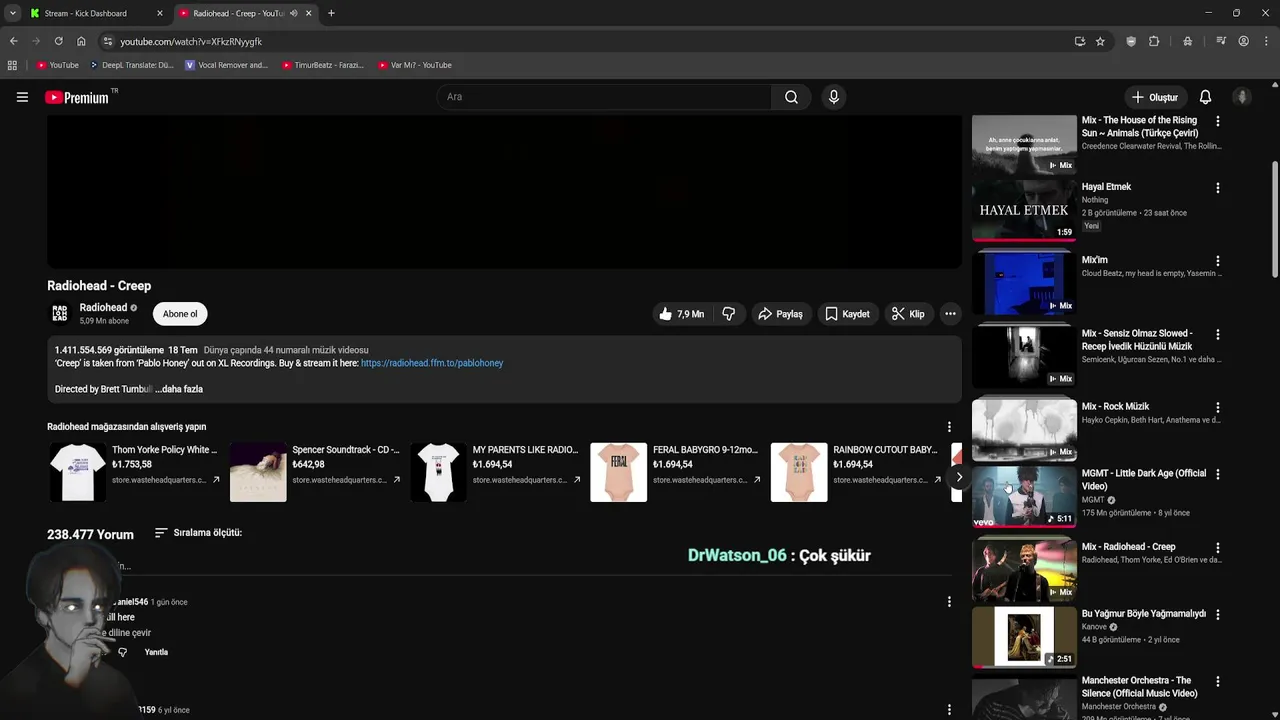Open the tab search dropdown arrow

pos(12,13)
